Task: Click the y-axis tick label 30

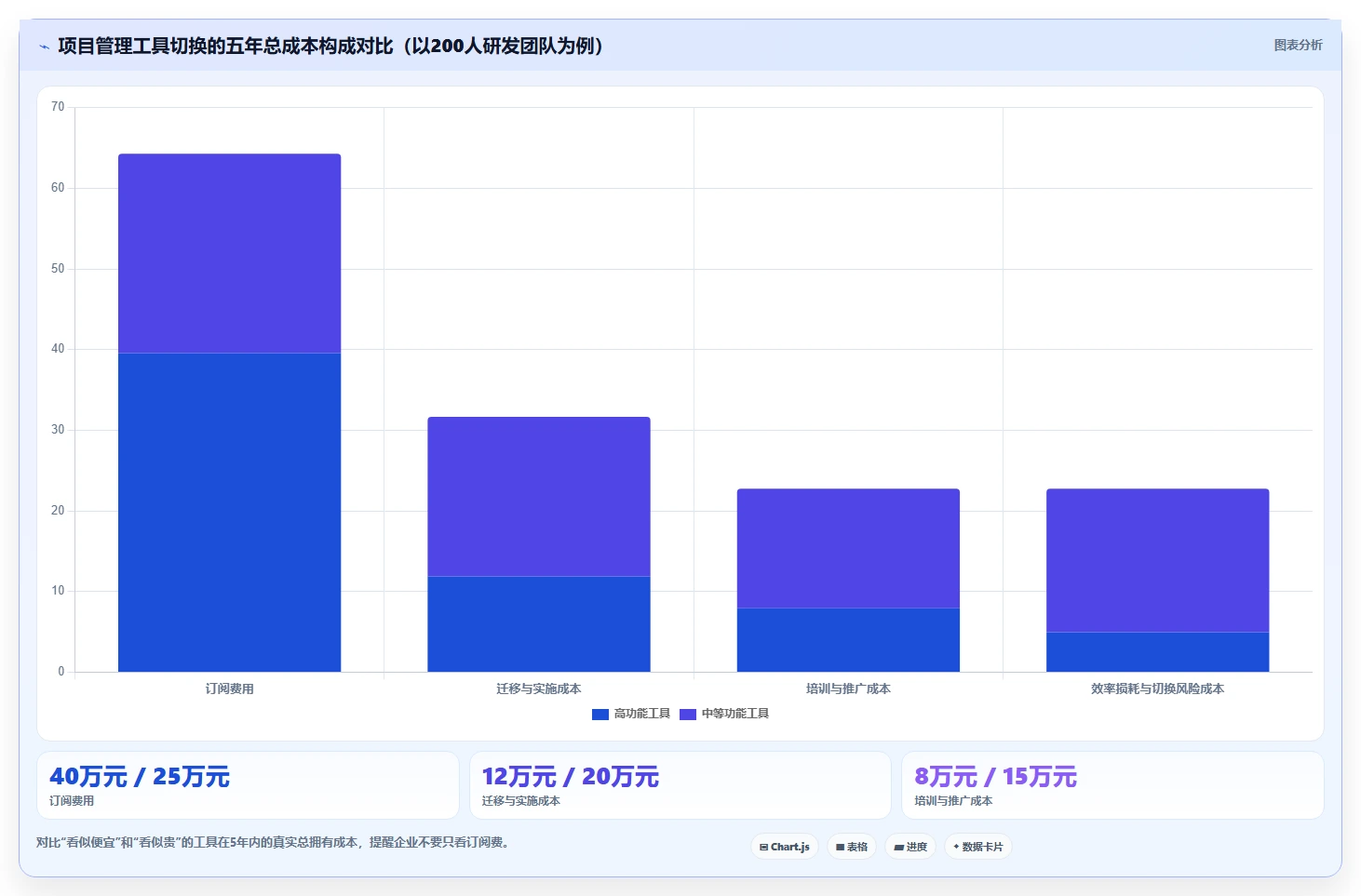Action: pyautogui.click(x=58, y=430)
